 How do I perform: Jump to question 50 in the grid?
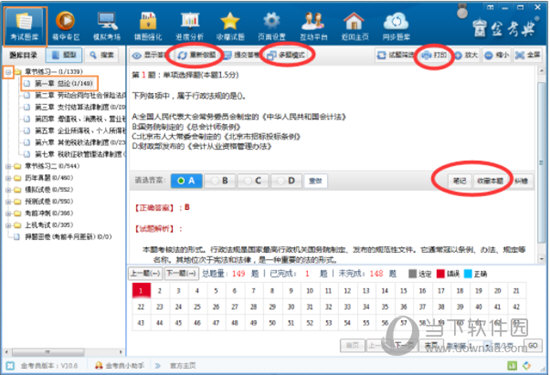(x=272, y=323)
